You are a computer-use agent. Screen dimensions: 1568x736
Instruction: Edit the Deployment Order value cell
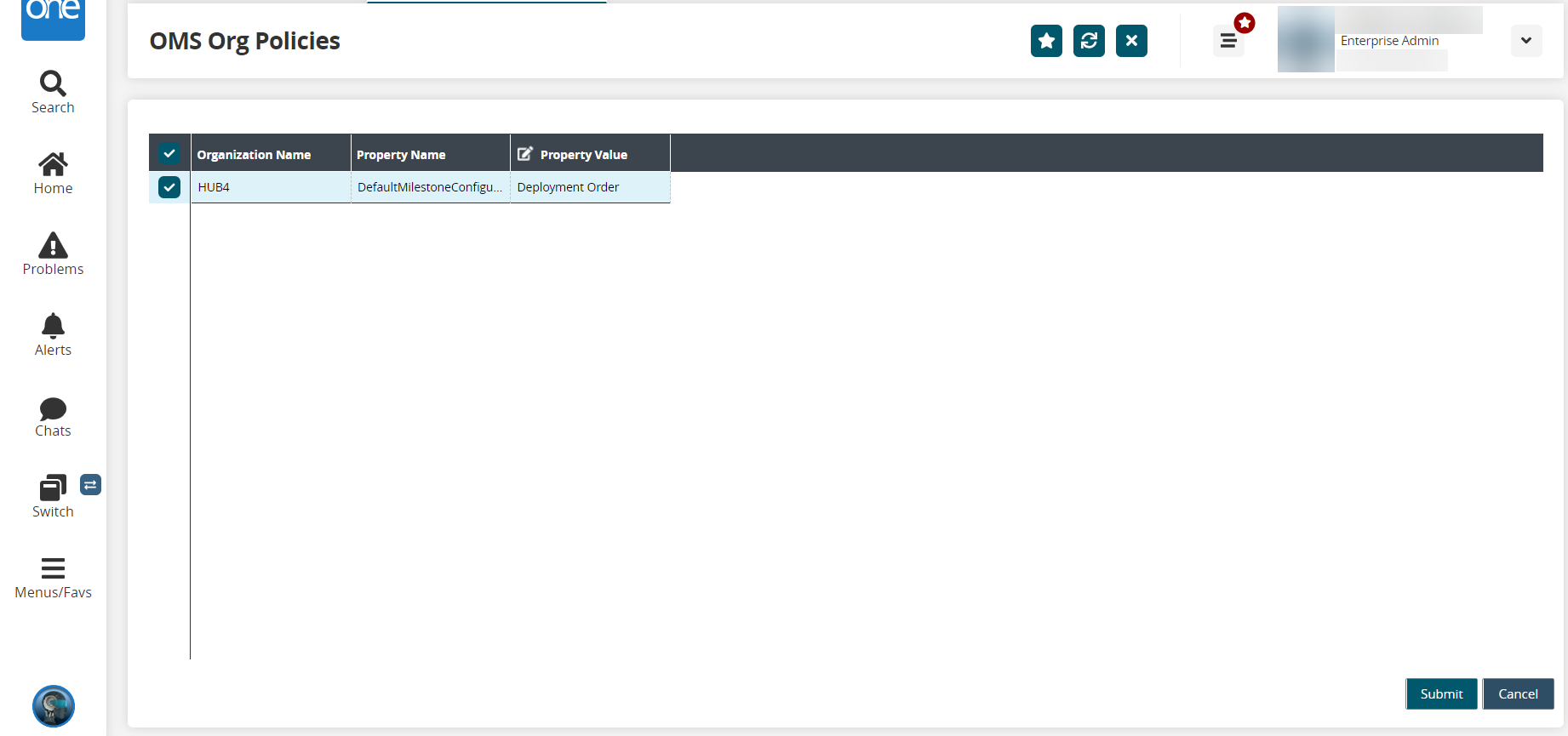tap(591, 187)
